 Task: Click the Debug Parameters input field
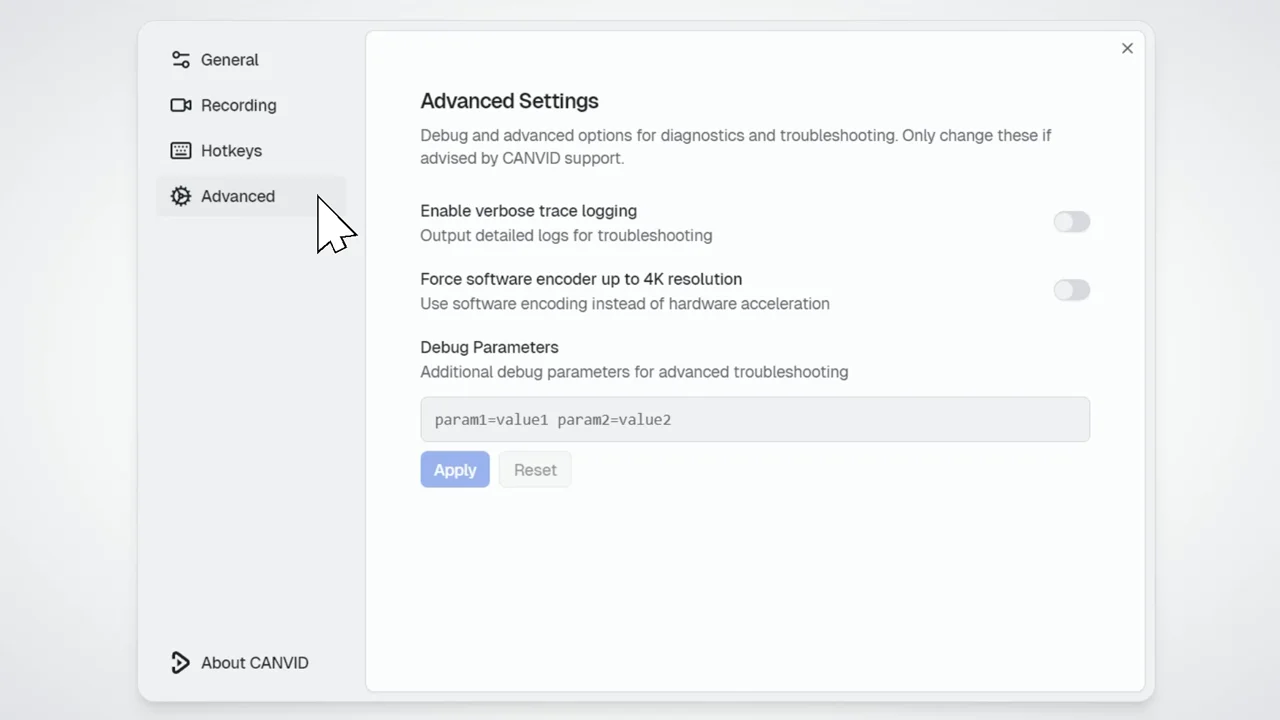point(755,419)
